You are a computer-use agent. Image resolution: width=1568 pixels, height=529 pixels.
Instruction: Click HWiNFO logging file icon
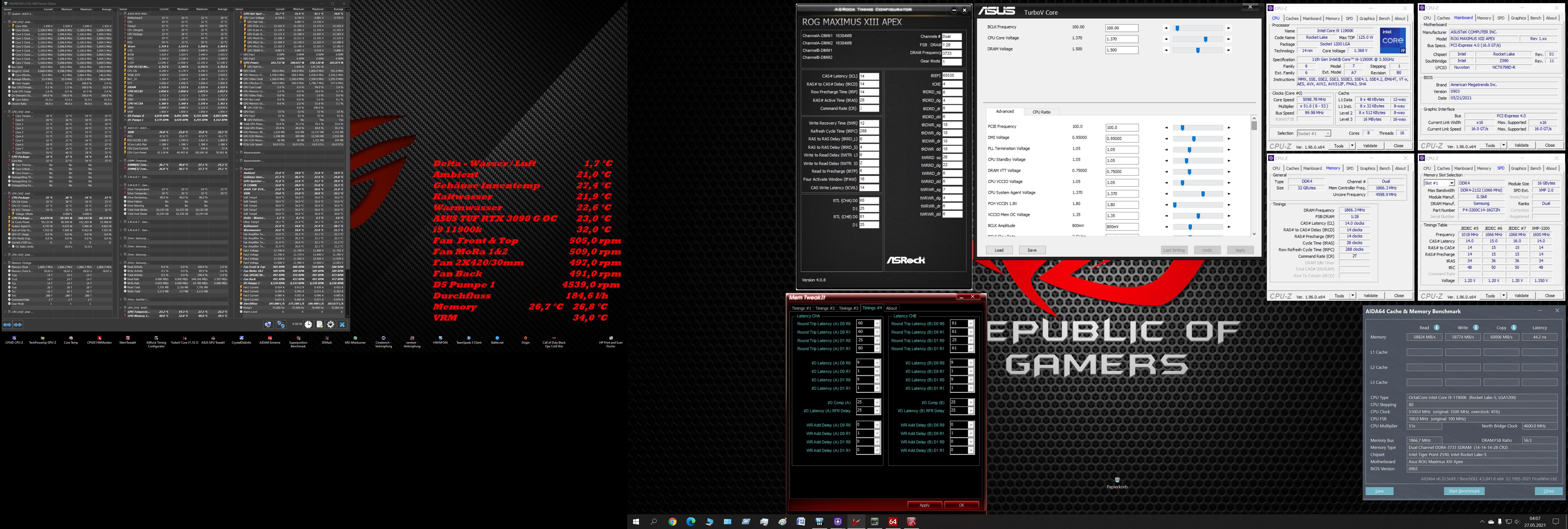pyautogui.click(x=319, y=325)
